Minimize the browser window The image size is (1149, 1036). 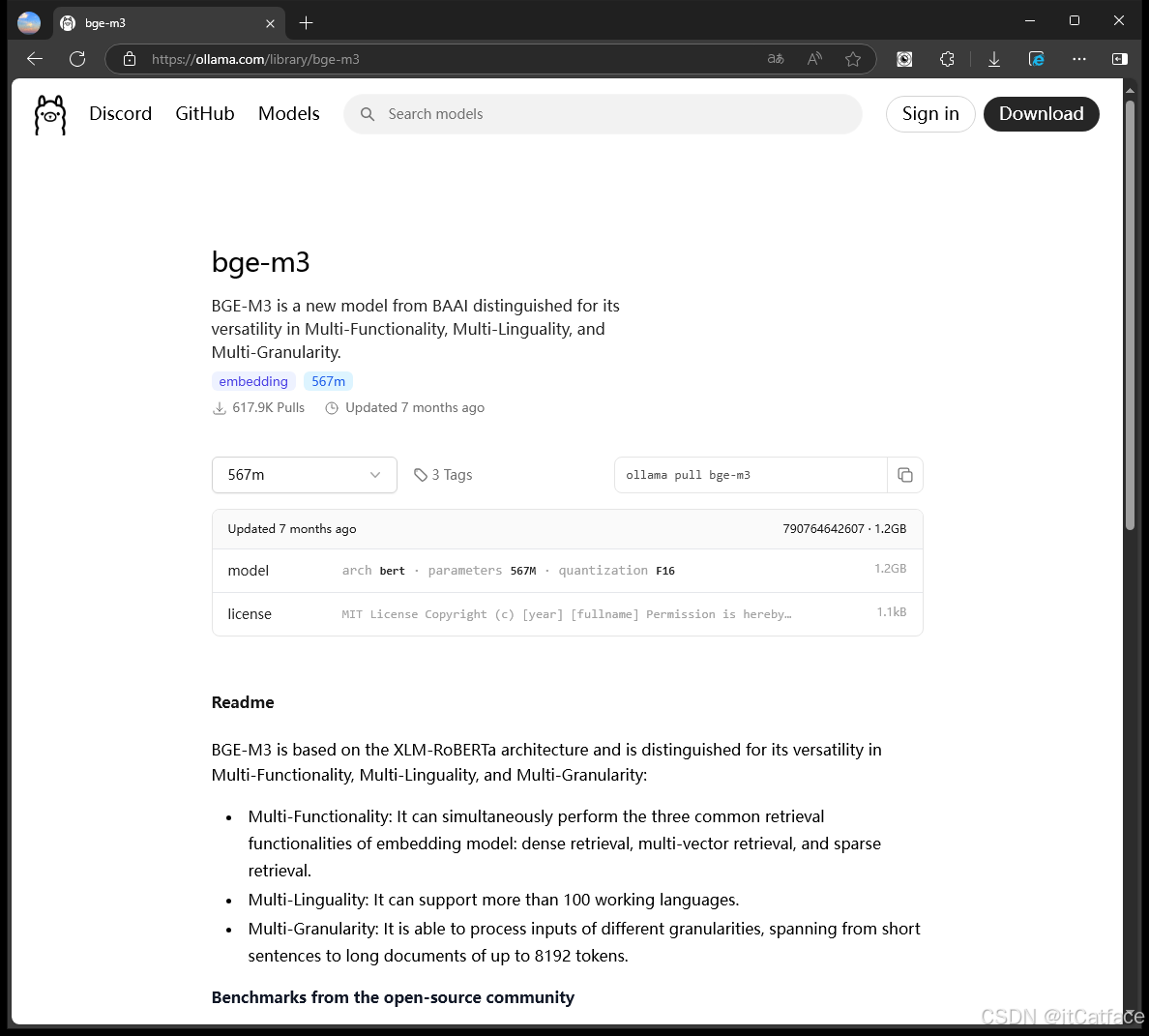click(1030, 20)
